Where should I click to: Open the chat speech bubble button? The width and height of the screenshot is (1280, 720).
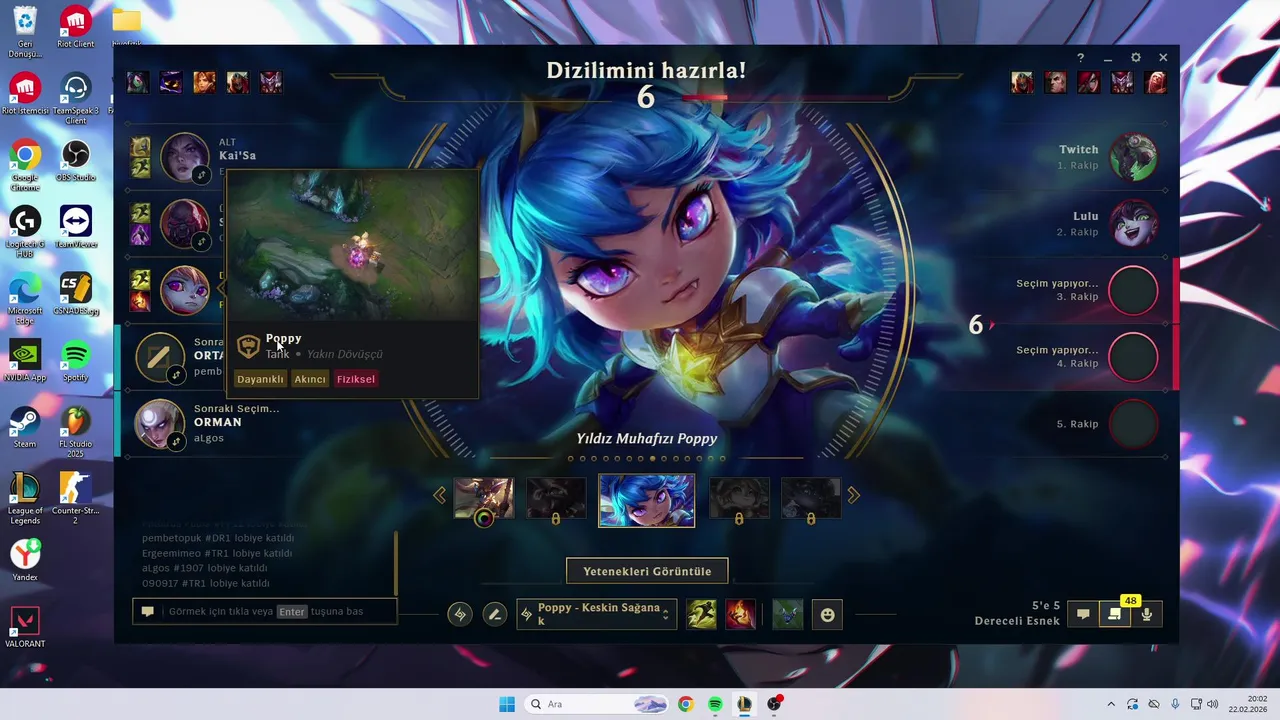tap(1083, 614)
